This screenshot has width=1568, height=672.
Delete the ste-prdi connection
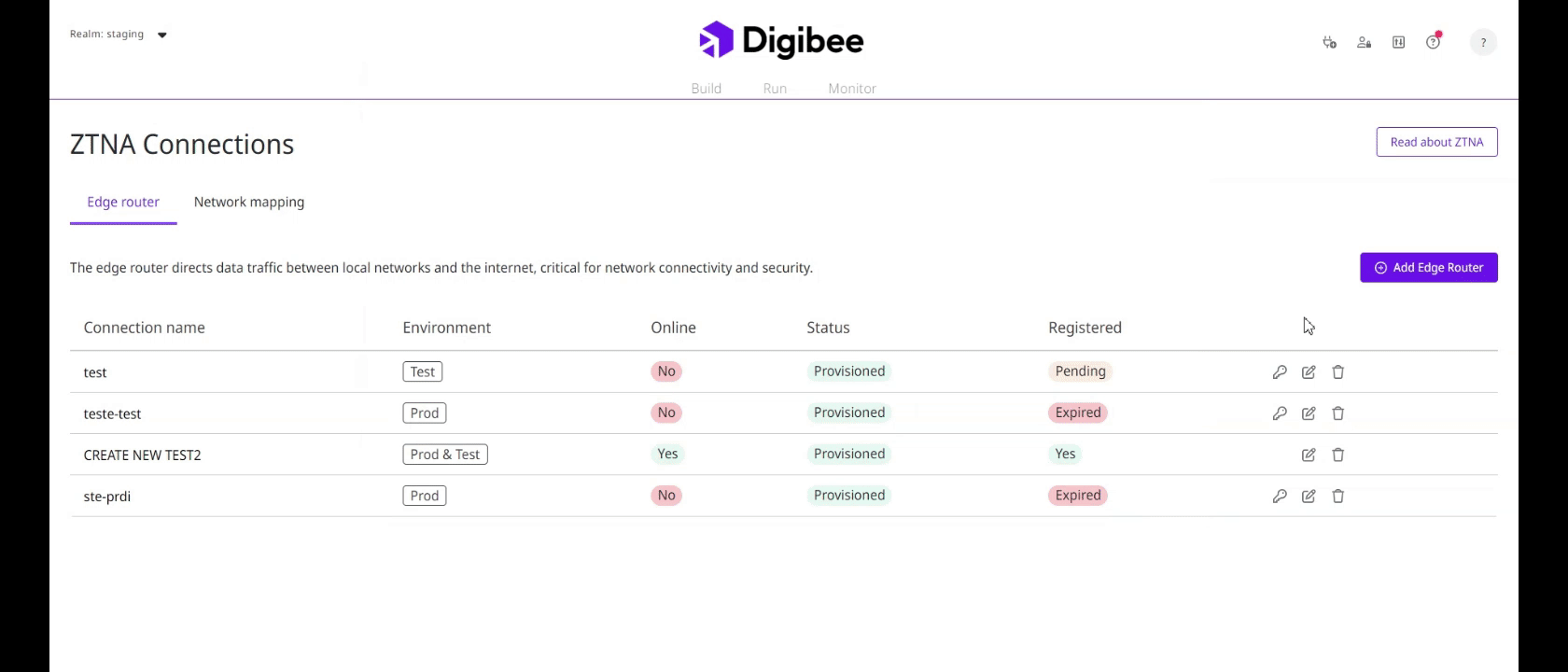1337,497
